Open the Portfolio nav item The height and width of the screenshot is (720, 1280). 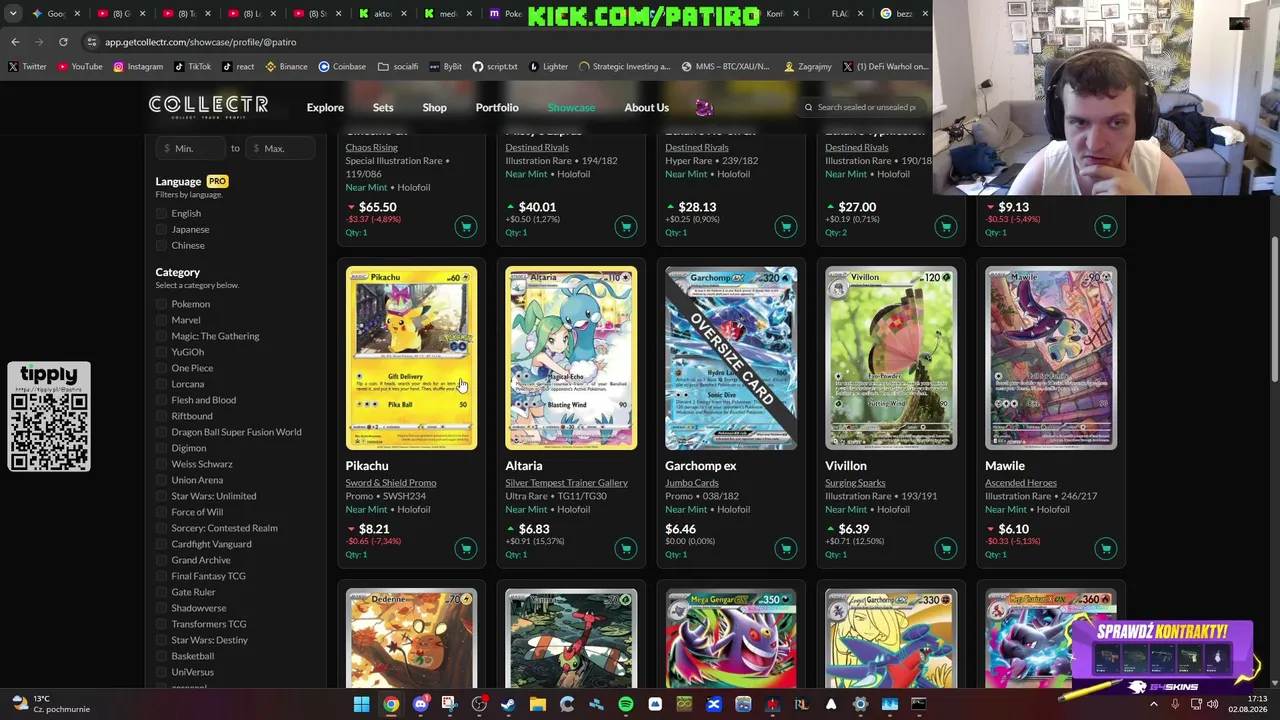(x=497, y=107)
